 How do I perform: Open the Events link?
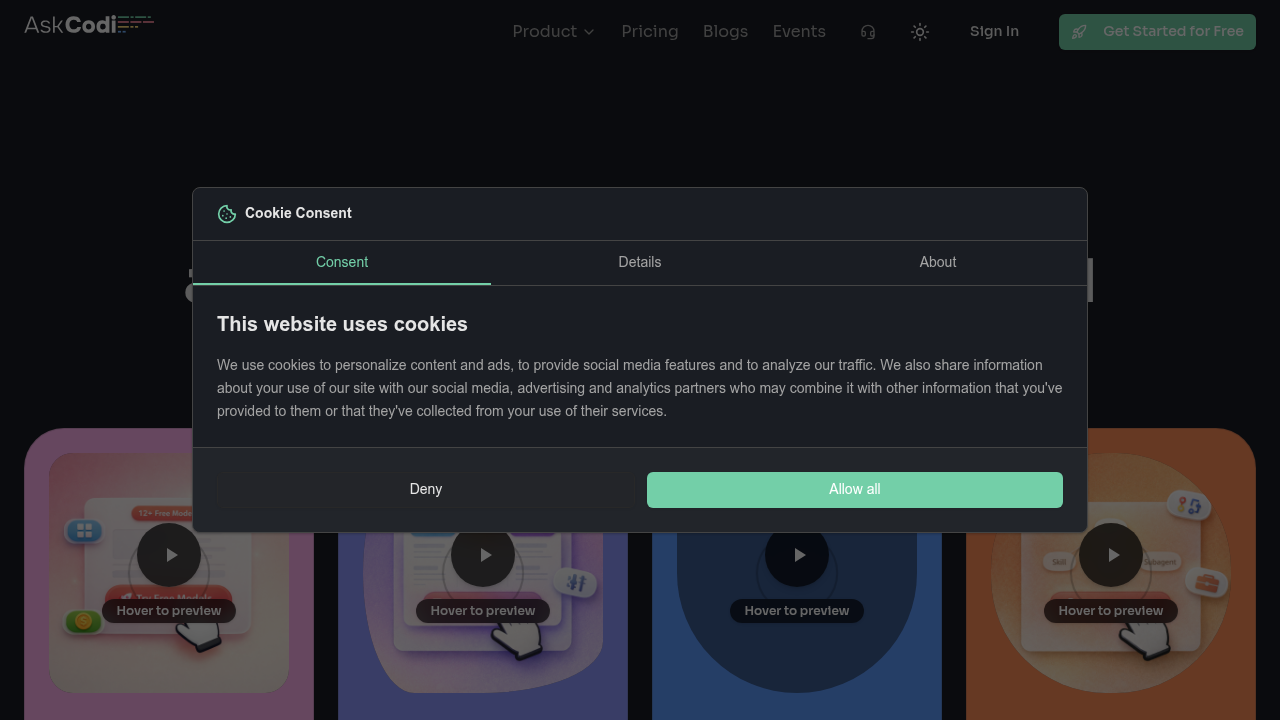click(x=799, y=32)
